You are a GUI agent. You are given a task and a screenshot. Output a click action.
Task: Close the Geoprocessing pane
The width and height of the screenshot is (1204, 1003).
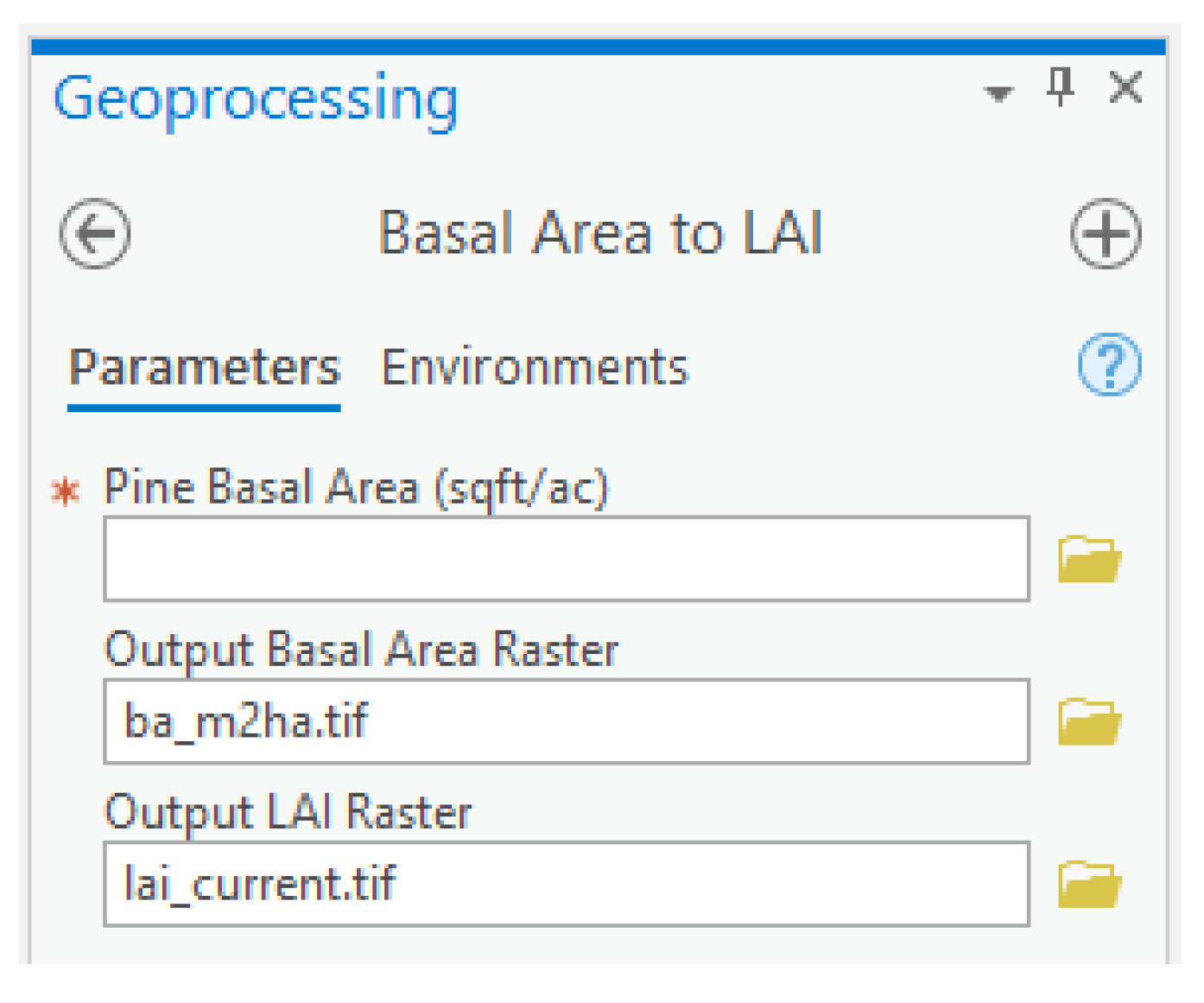pos(1125,87)
